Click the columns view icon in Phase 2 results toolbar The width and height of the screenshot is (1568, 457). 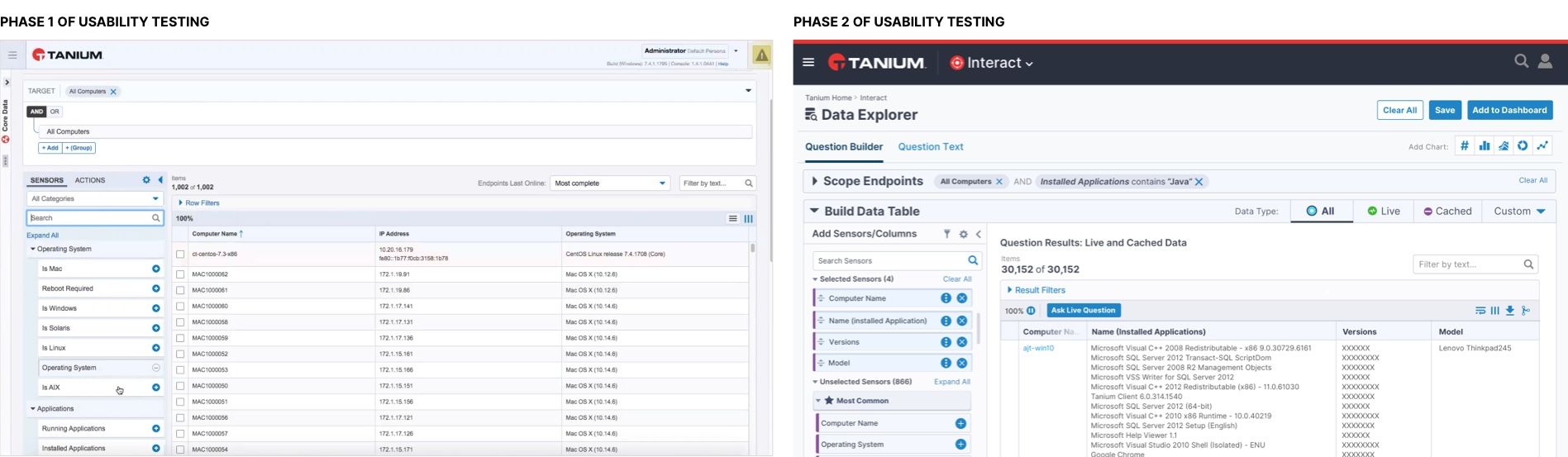(1494, 311)
